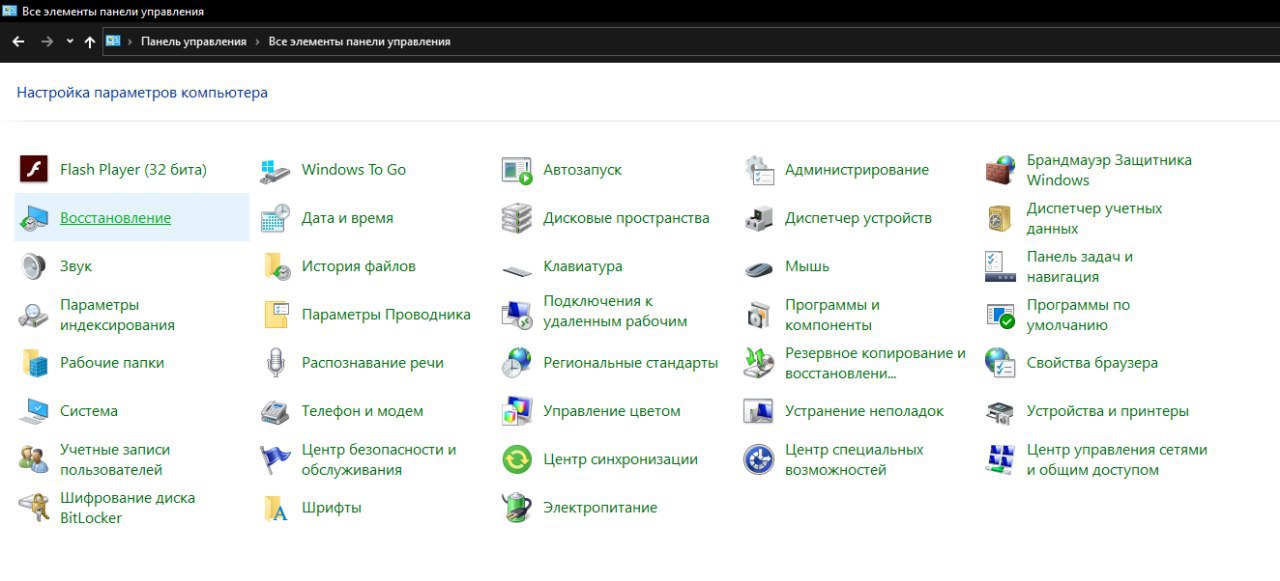Click the Региональные стандарты globe icon
The height and width of the screenshot is (581, 1280).
coord(517,363)
